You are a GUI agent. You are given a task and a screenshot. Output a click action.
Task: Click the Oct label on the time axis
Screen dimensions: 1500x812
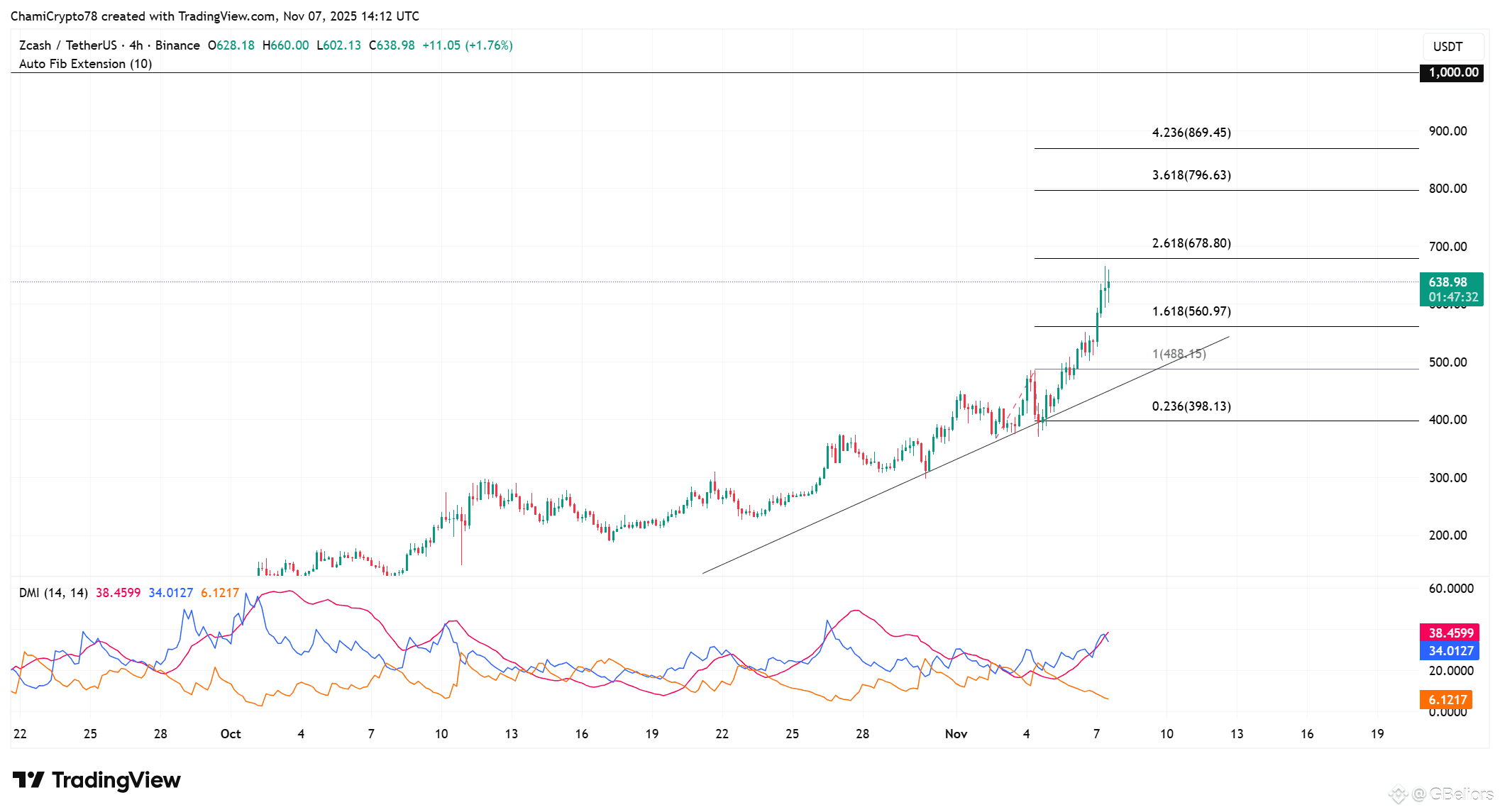pos(231,734)
